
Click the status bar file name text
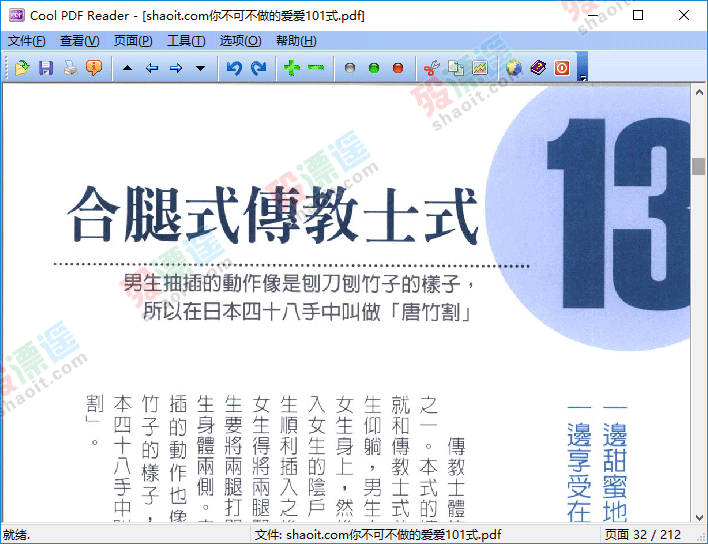pyautogui.click(x=377, y=535)
